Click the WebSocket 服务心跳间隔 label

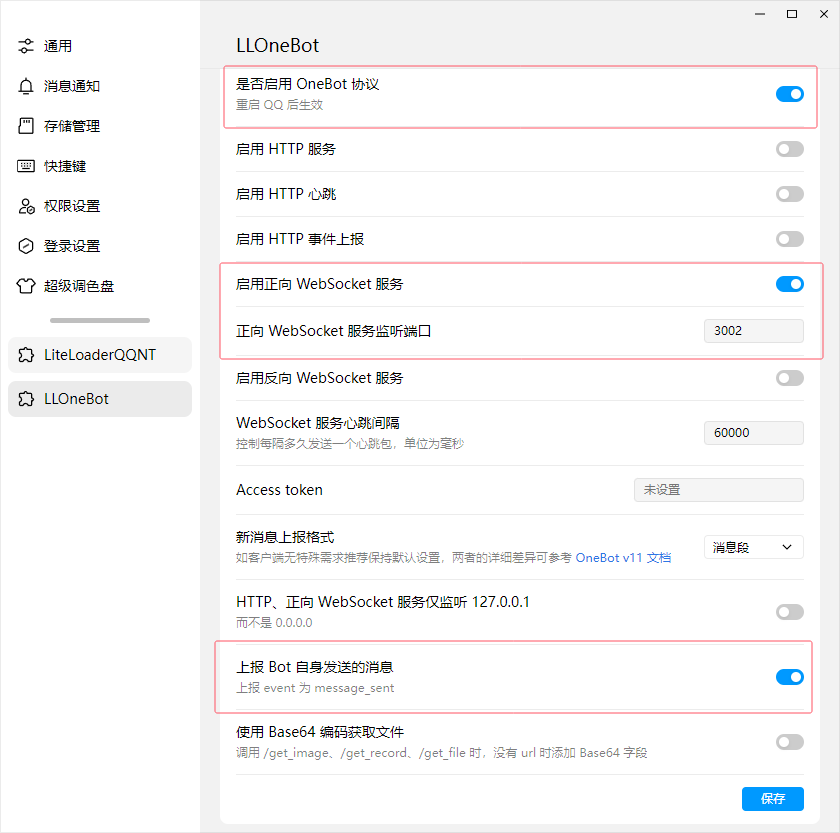pos(318,423)
